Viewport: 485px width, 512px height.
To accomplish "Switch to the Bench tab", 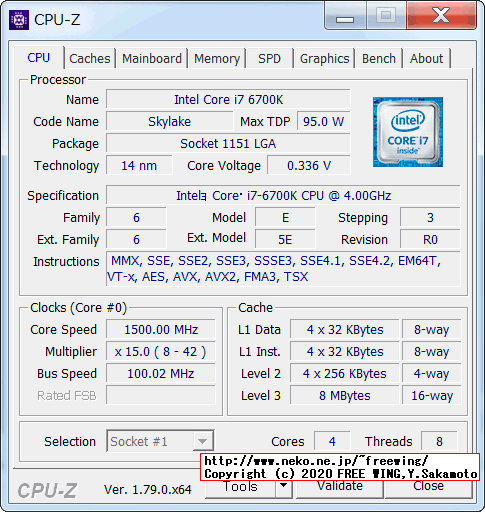I will [x=379, y=58].
